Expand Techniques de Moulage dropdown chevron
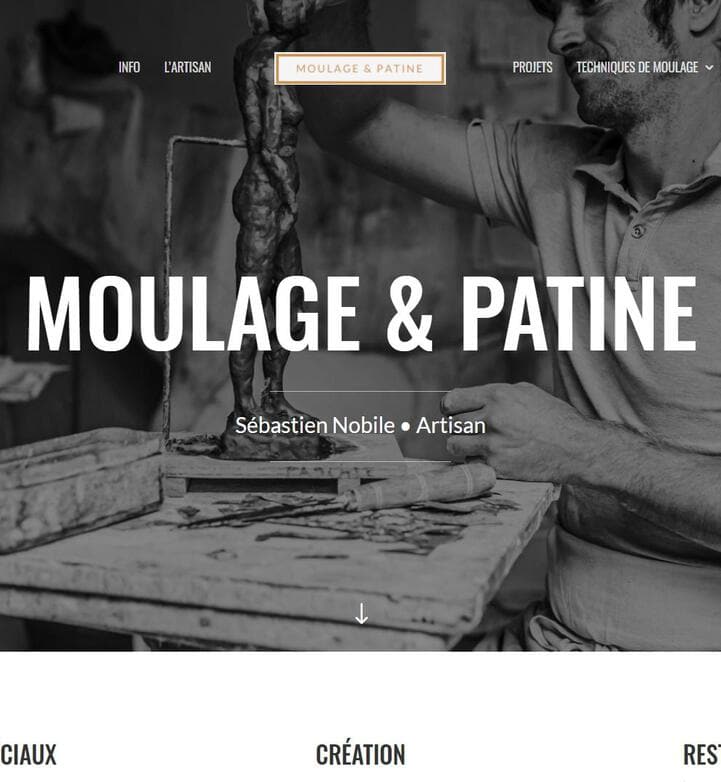Viewport: 721px width, 782px height. (x=710, y=68)
